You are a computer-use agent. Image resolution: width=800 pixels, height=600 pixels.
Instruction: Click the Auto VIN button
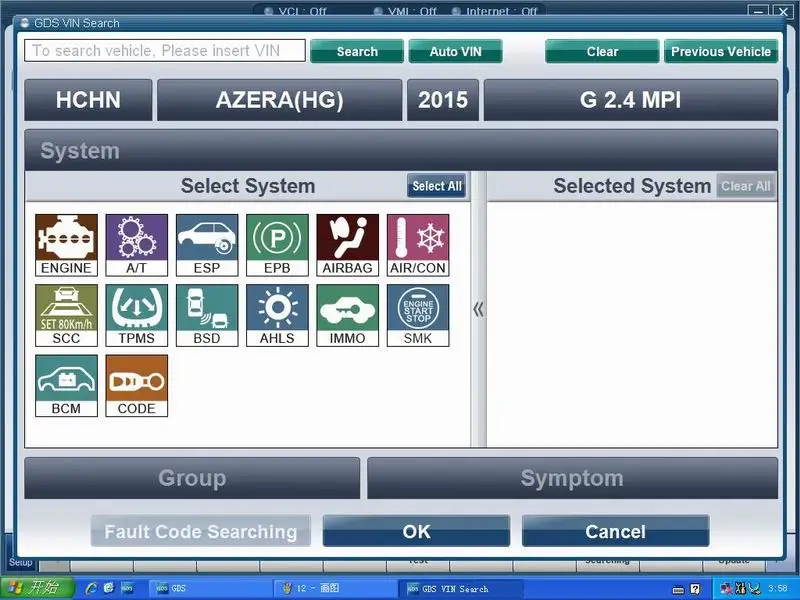coord(456,52)
